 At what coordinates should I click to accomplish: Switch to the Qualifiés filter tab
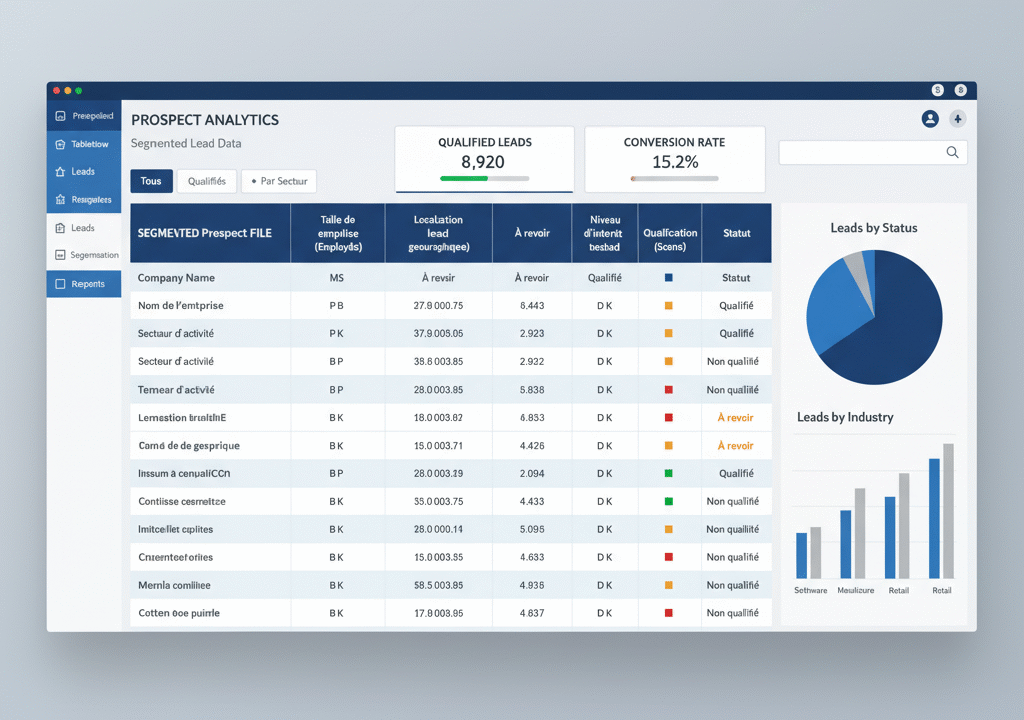(207, 181)
